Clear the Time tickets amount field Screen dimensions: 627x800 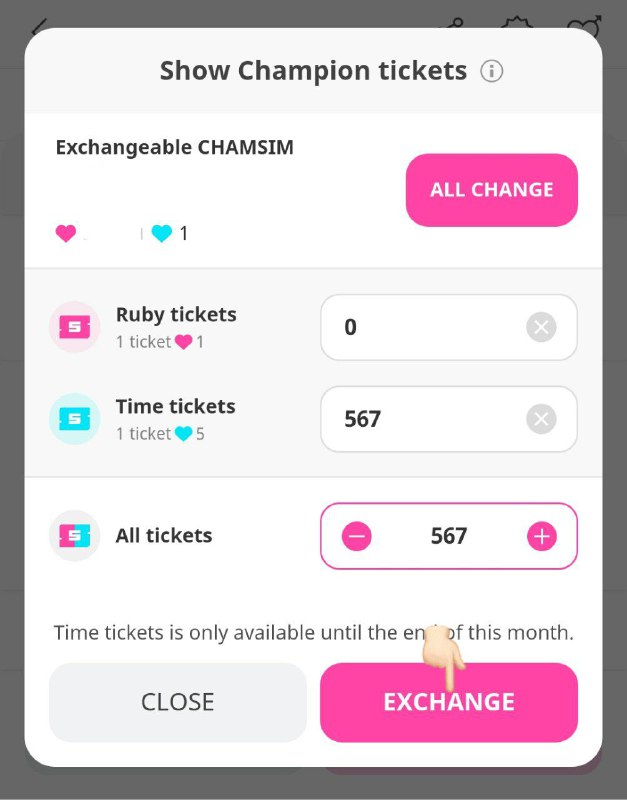(541, 419)
